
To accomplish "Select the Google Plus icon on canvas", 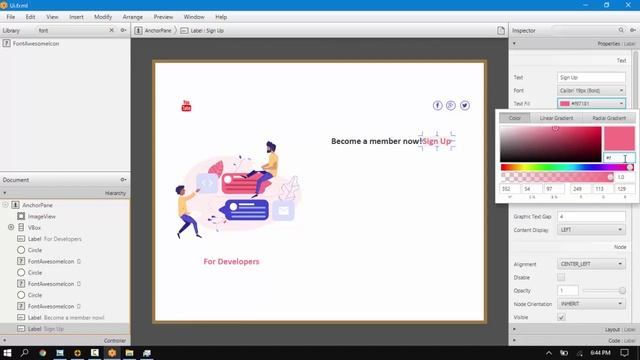I will tap(451, 105).
